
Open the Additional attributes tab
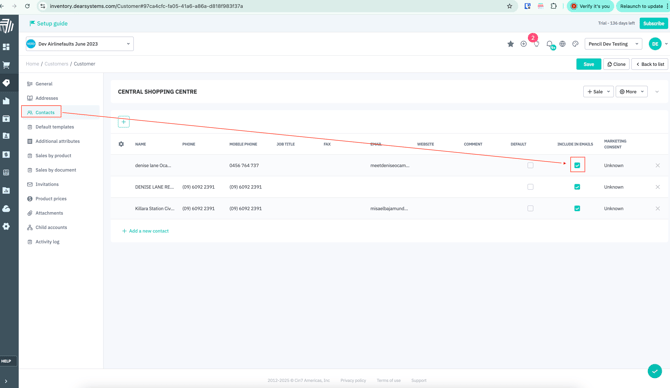point(53,141)
